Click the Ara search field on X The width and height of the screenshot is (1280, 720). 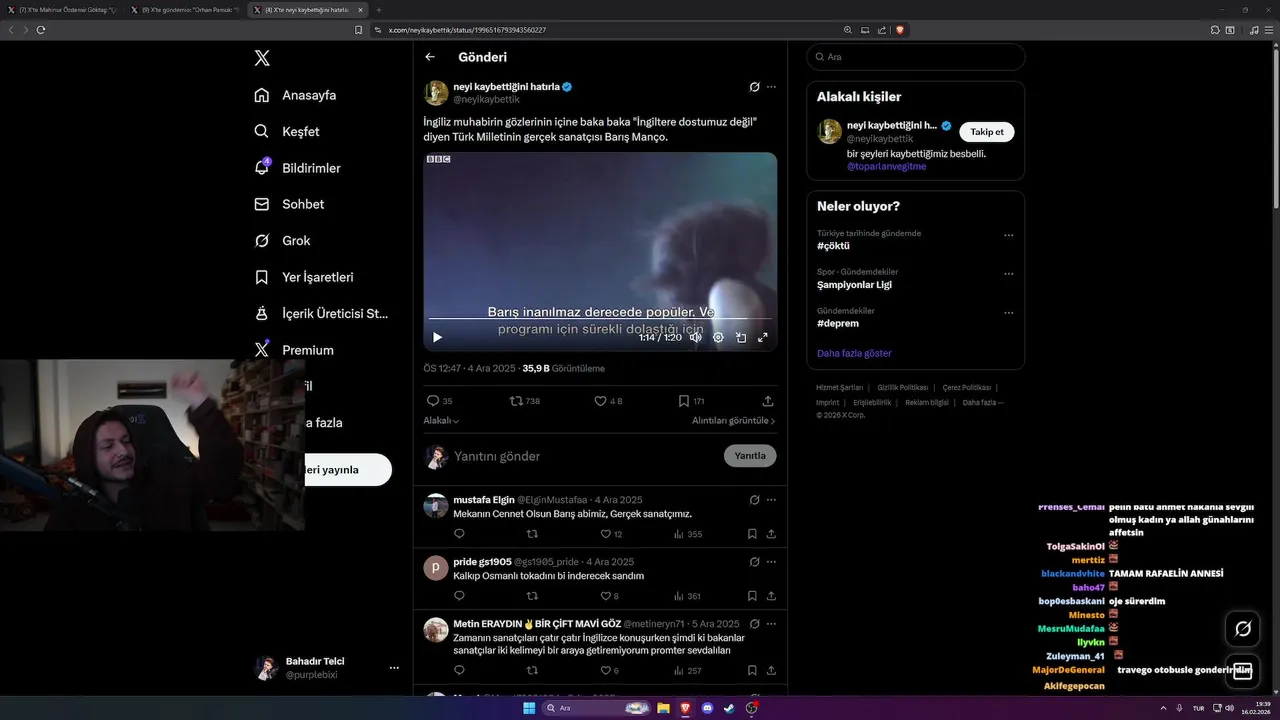pyautogui.click(x=916, y=57)
